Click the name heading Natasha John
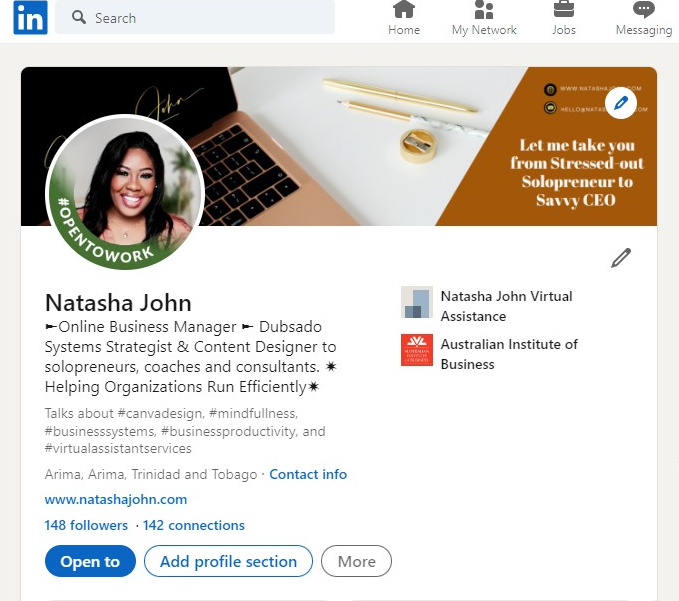This screenshot has height=601, width=679. pos(118,303)
